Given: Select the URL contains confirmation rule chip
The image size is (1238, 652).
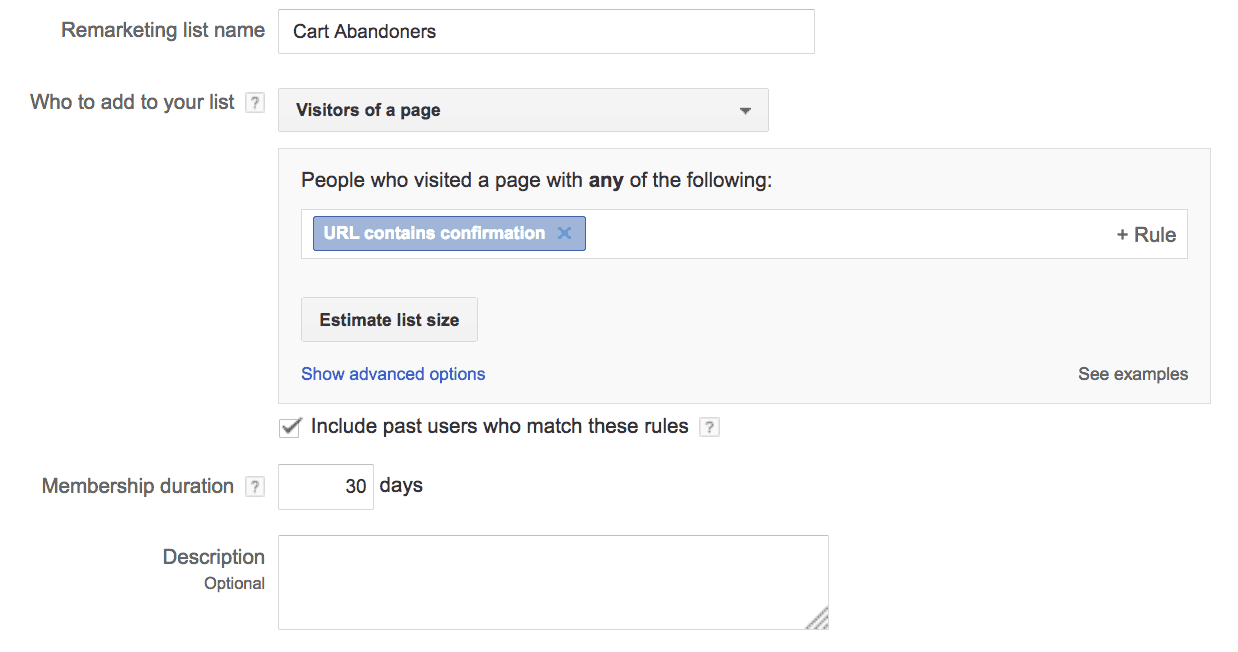Looking at the screenshot, I should 435,233.
